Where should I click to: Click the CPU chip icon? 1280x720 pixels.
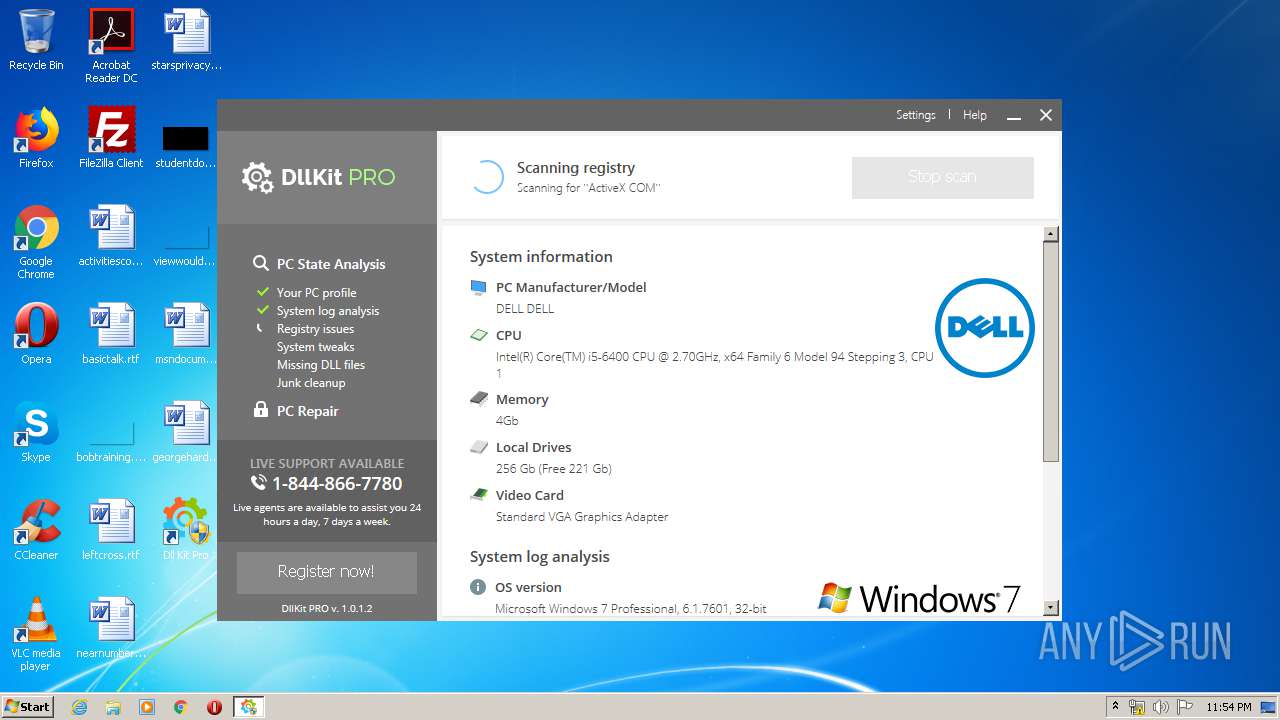tap(478, 335)
